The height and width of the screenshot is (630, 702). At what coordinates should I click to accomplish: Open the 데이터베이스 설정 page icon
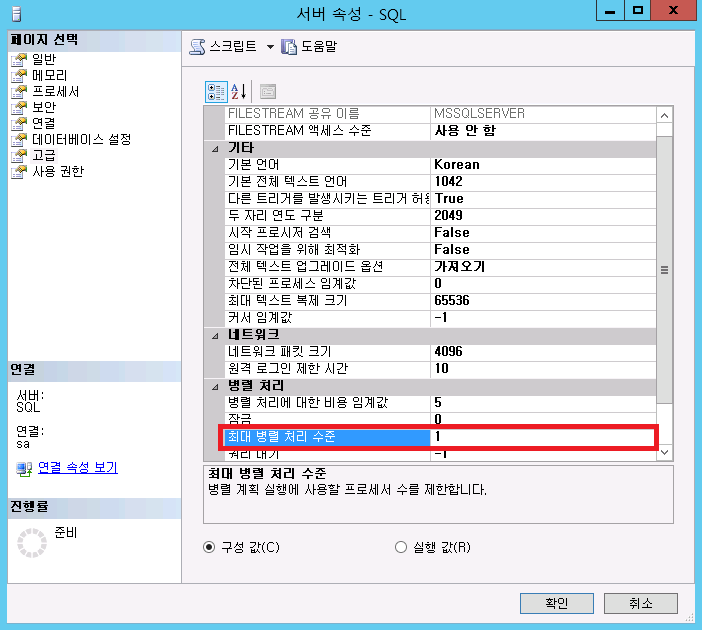tap(19, 139)
